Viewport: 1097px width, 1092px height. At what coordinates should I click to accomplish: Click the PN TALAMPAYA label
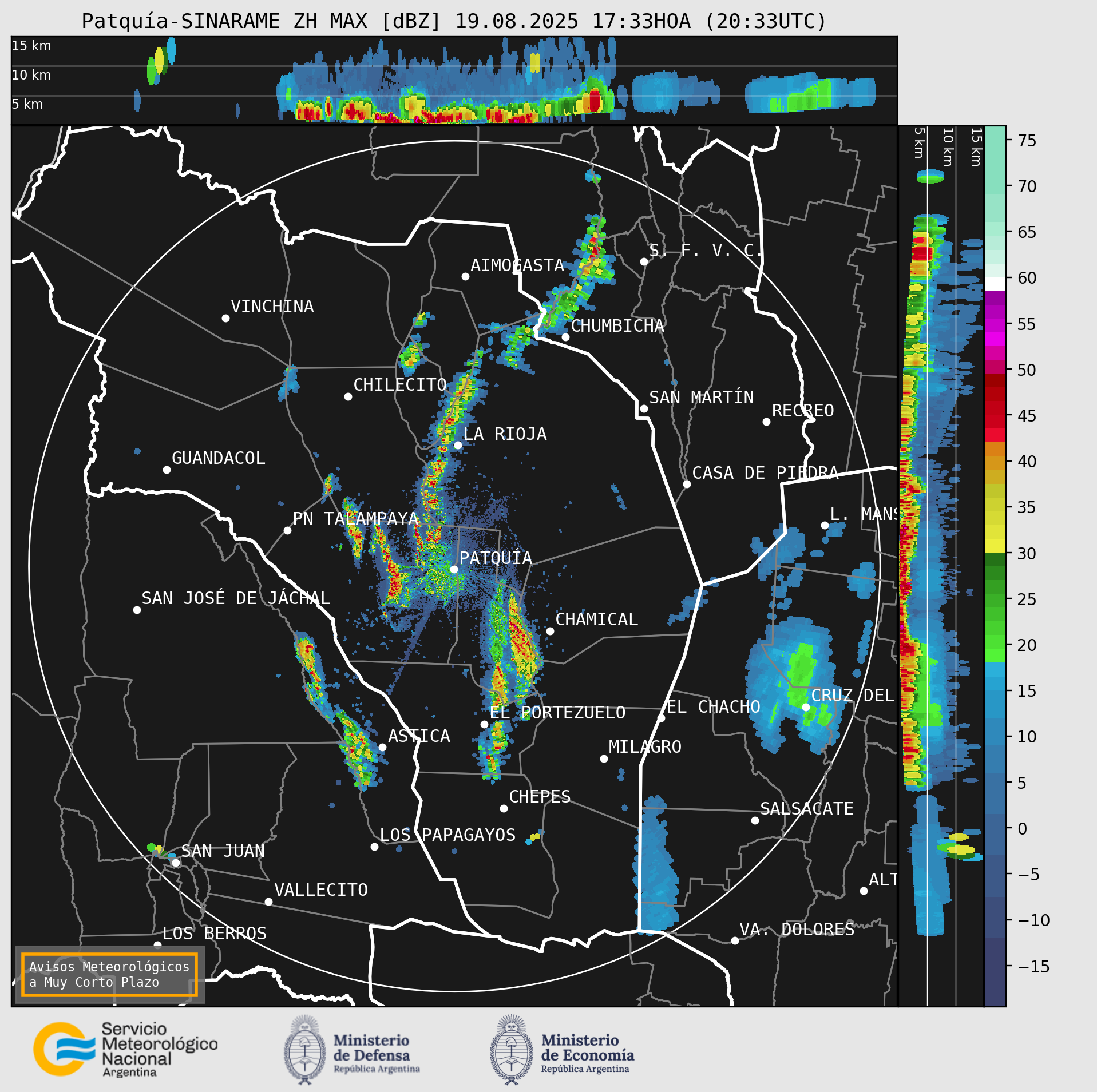click(356, 518)
